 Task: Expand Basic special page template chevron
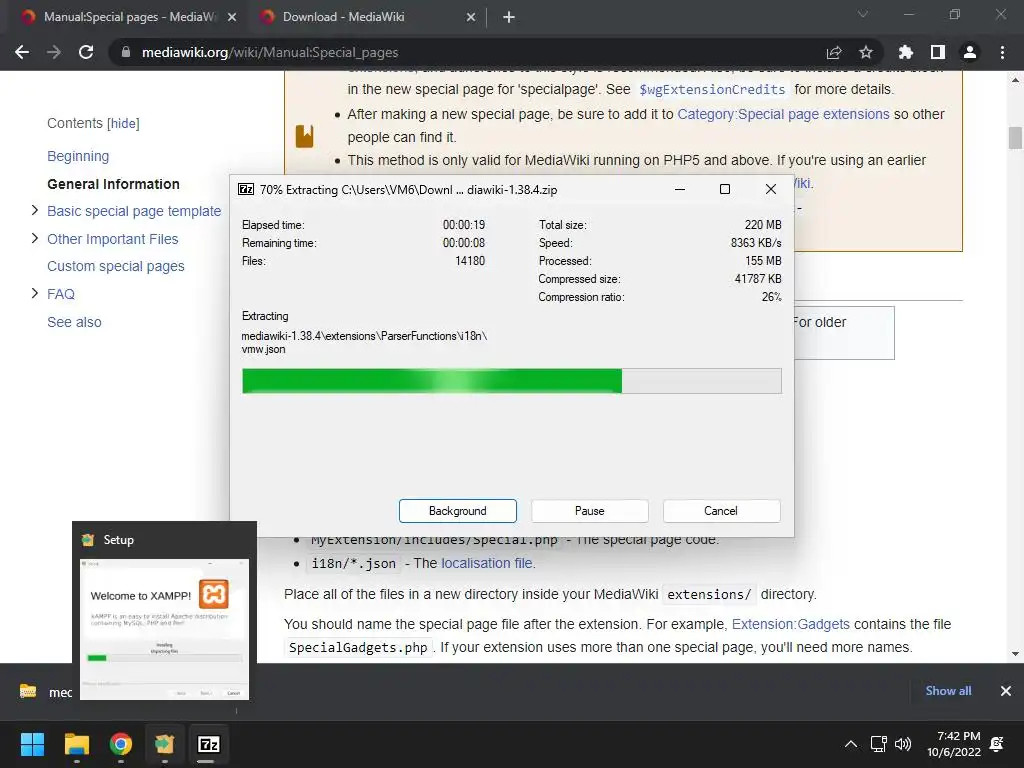[x=35, y=210]
